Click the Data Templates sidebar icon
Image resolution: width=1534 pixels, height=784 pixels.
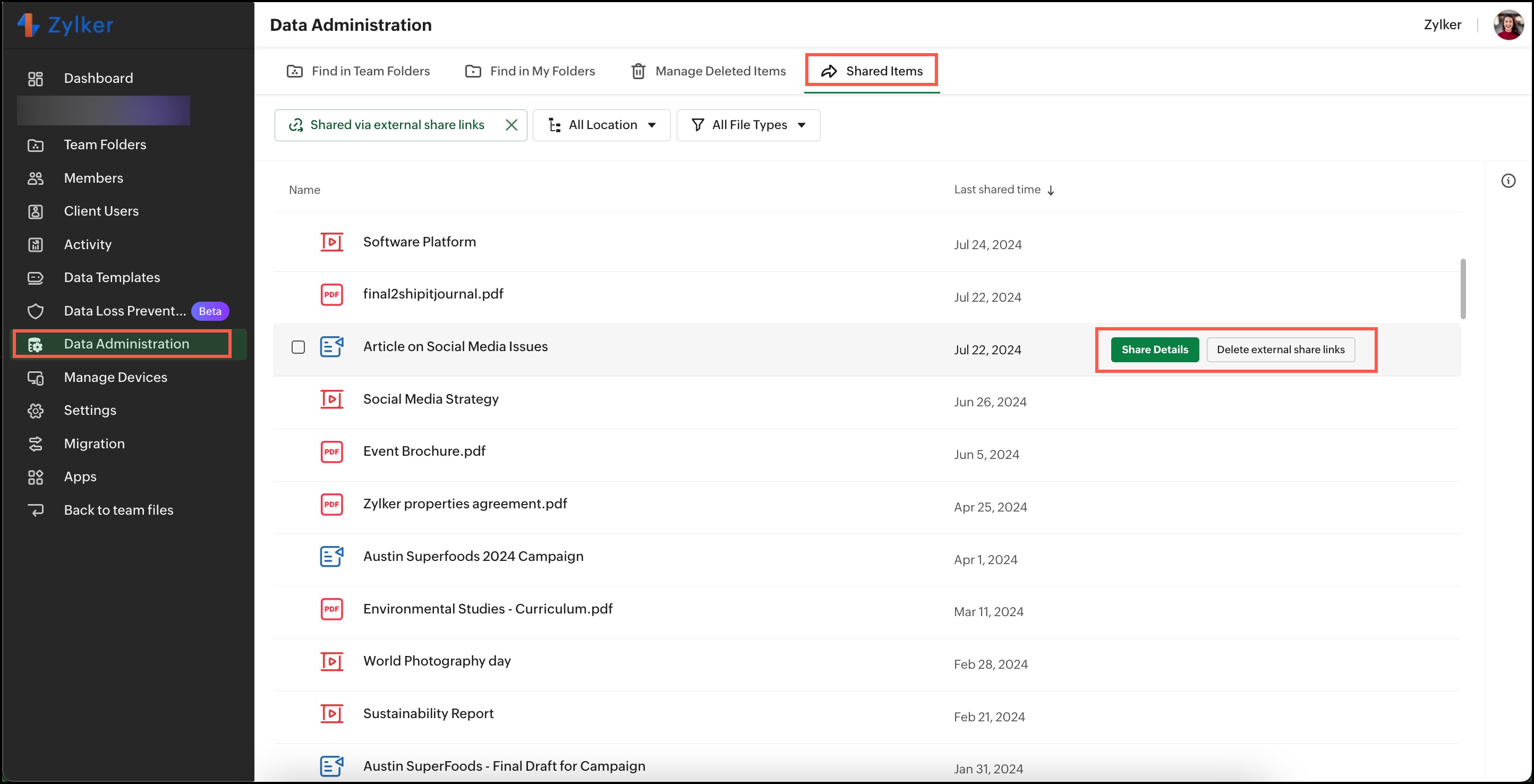pyautogui.click(x=36, y=277)
